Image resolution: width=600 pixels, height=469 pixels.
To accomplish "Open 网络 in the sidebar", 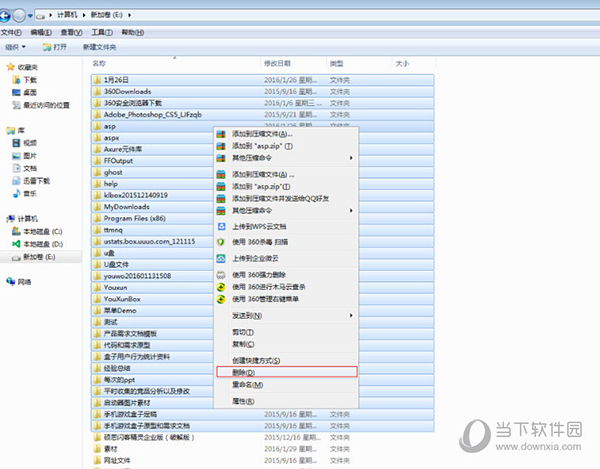I will pyautogui.click(x=19, y=282).
